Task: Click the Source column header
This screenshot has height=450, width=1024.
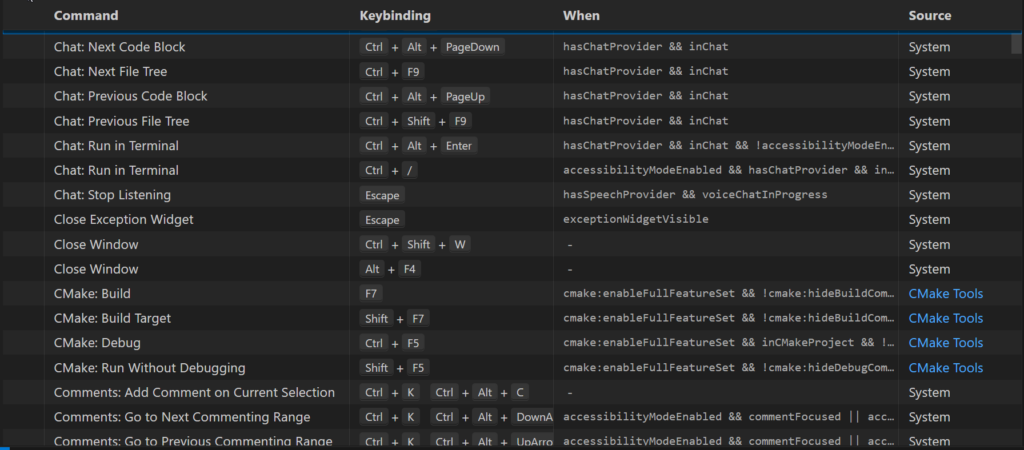Action: point(930,16)
